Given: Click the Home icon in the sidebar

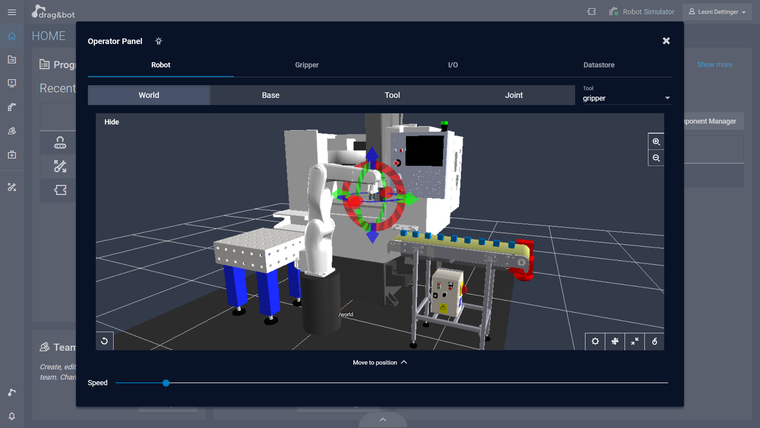Looking at the screenshot, I should 12,36.
